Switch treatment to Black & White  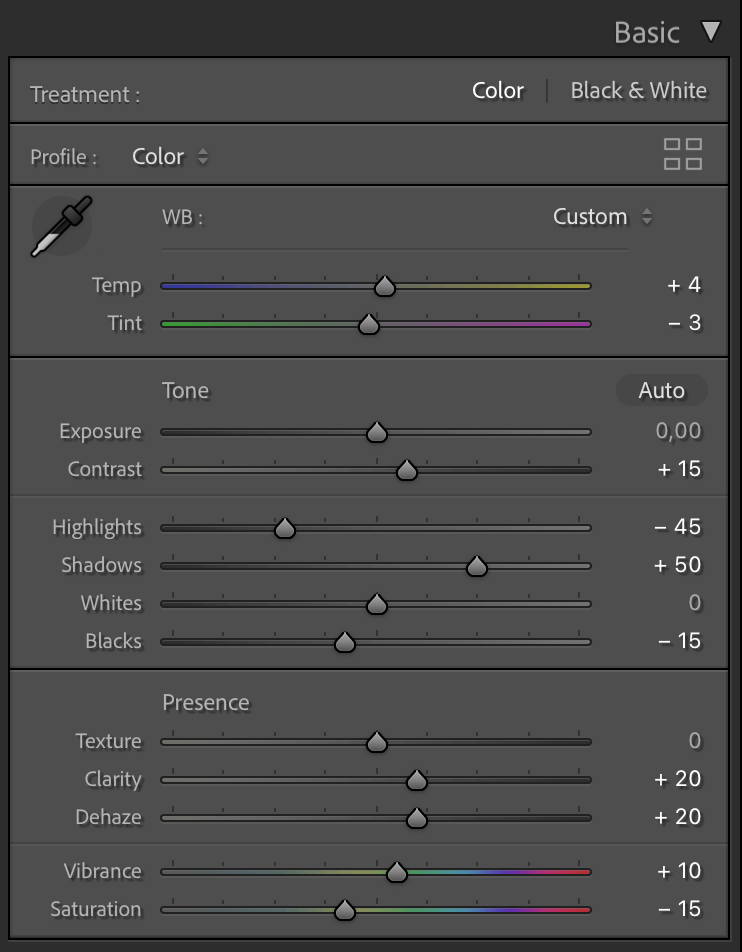638,90
